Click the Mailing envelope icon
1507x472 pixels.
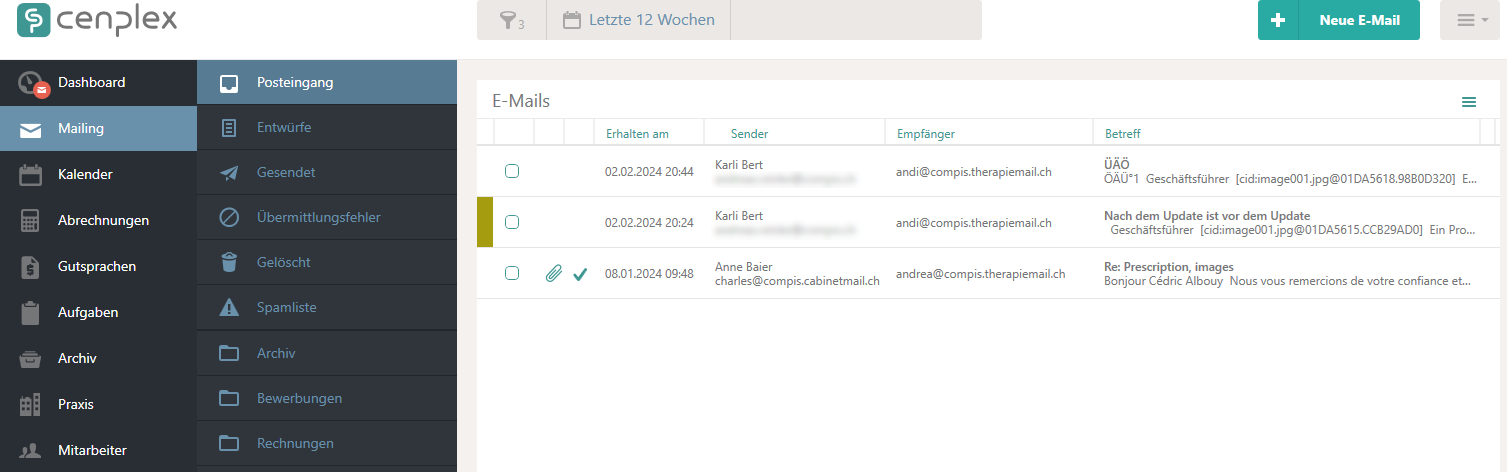coord(31,129)
